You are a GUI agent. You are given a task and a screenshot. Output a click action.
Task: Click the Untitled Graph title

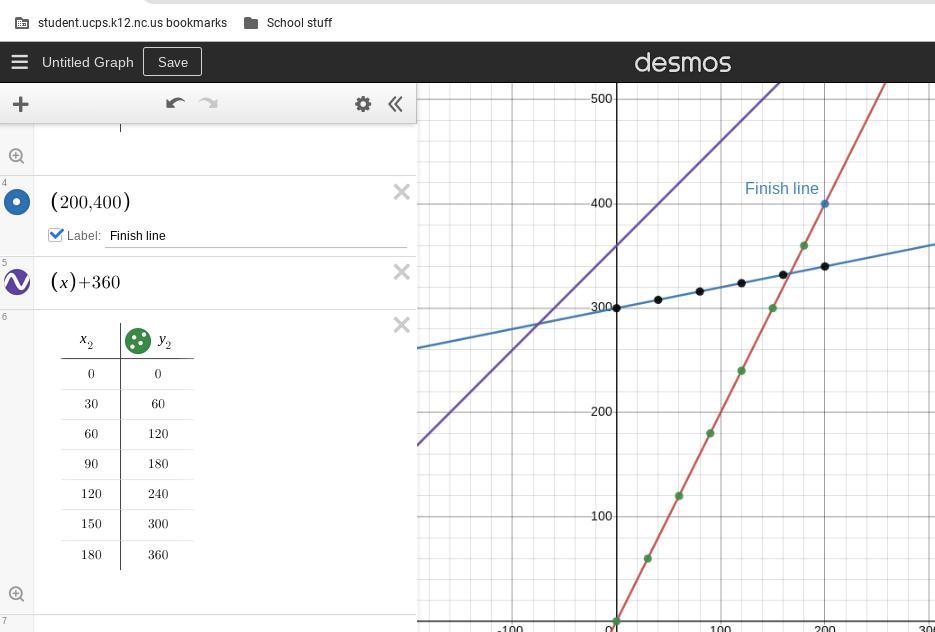88,62
